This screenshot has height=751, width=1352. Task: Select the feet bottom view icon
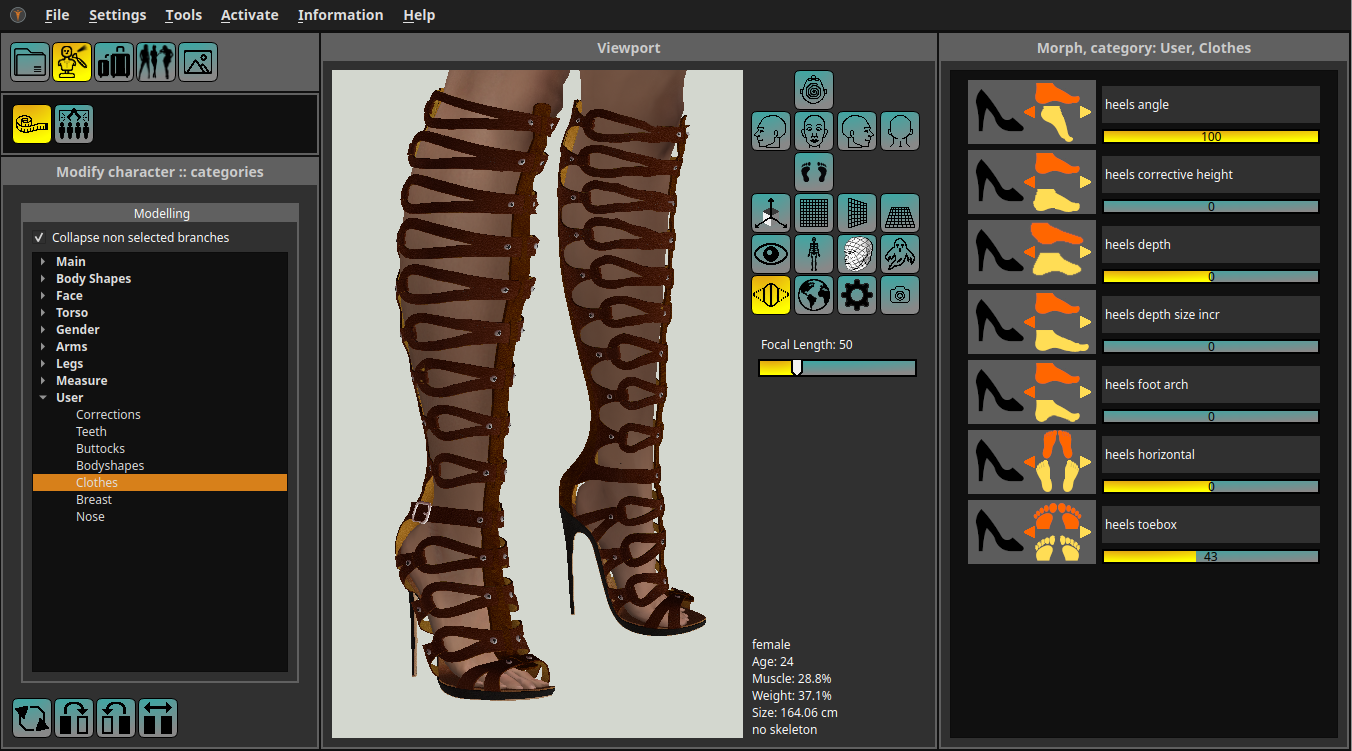[814, 172]
